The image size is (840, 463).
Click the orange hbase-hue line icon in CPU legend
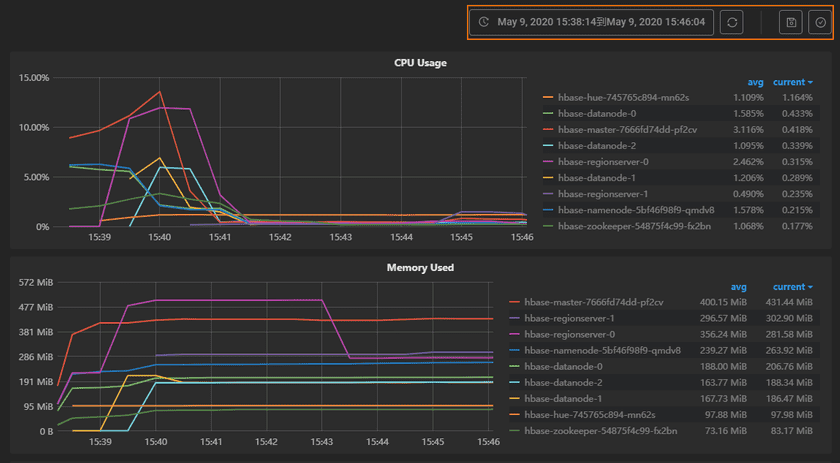pos(548,98)
